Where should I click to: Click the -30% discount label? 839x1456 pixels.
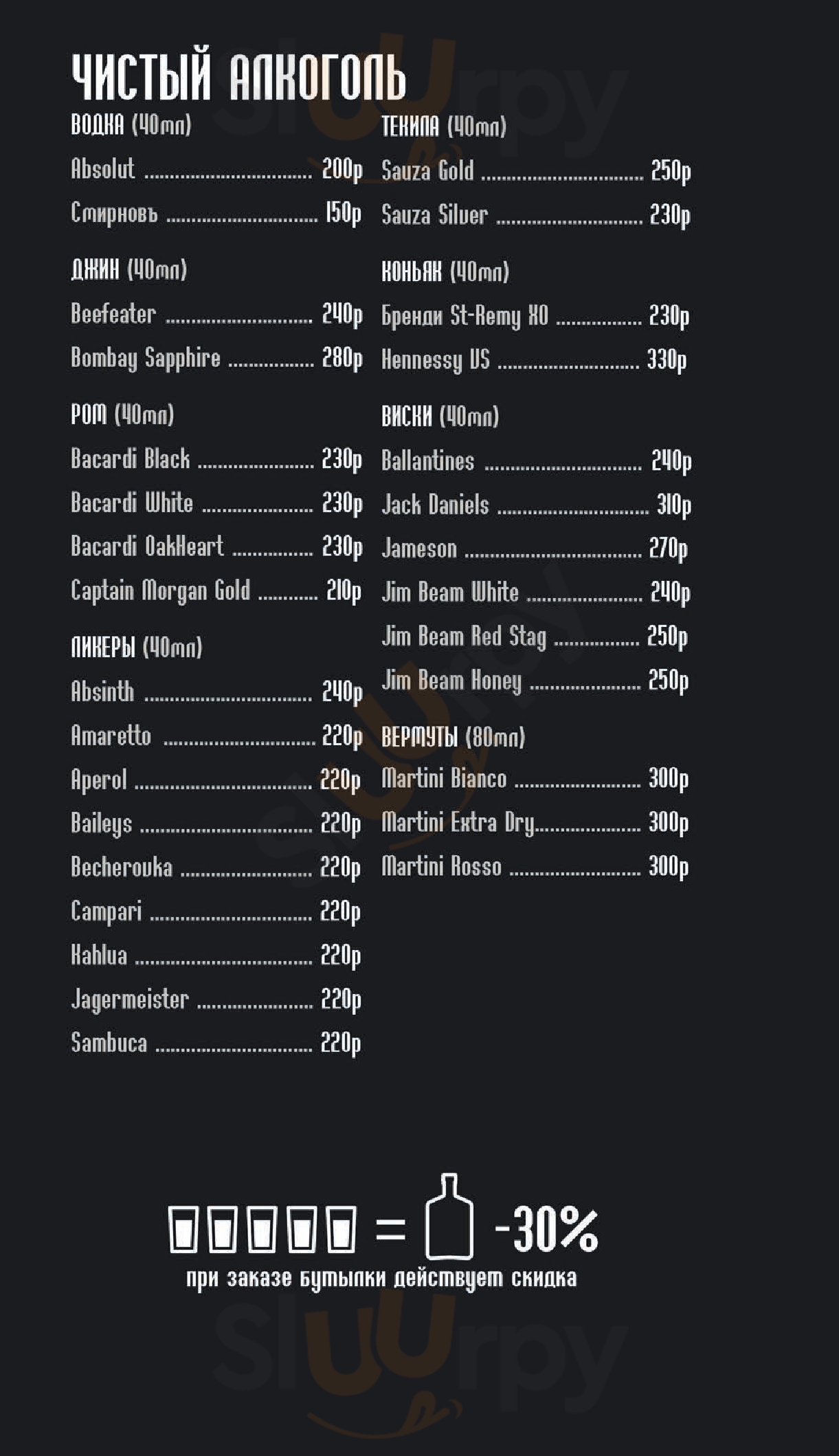pyautogui.click(x=546, y=1229)
